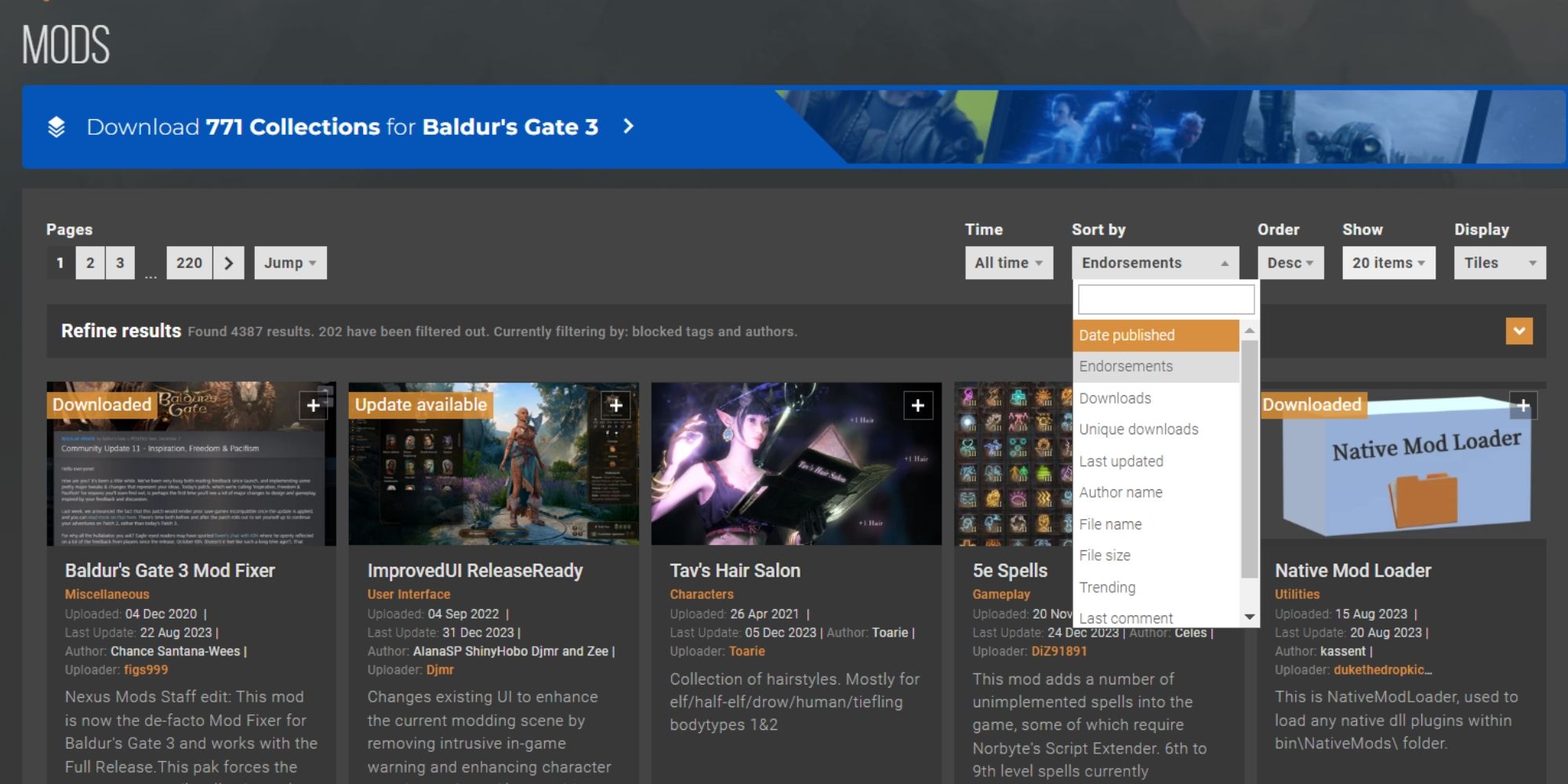Click the collections stacked-layers icon in the blue banner
The height and width of the screenshot is (784, 1568).
pos(55,126)
